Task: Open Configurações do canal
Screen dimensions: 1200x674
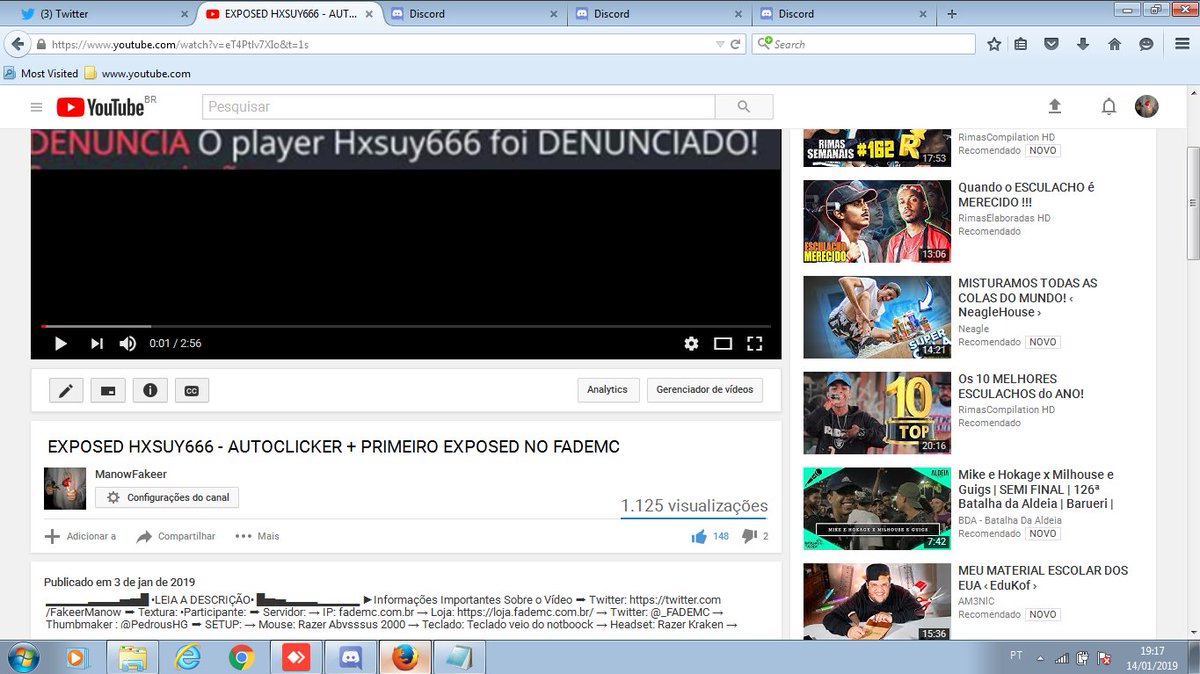Action: [x=167, y=497]
